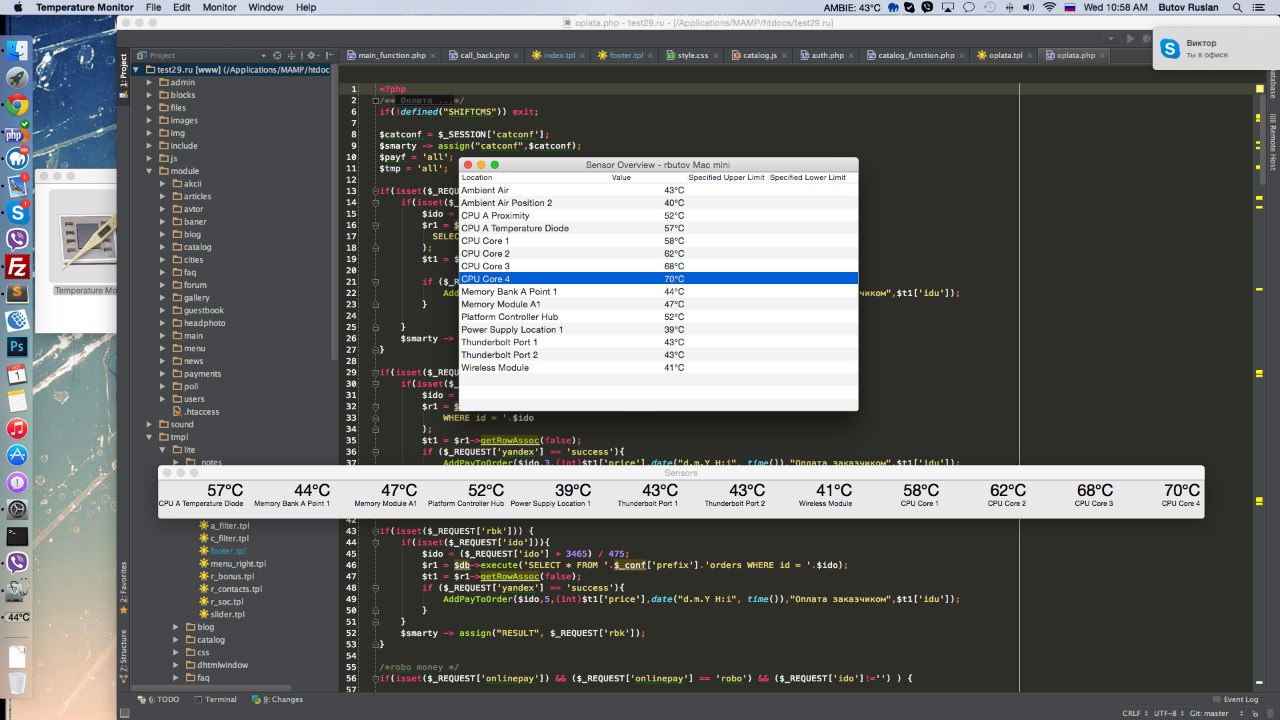Open the Monitor menu
Image resolution: width=1280 pixels, height=720 pixels.
[218, 7]
